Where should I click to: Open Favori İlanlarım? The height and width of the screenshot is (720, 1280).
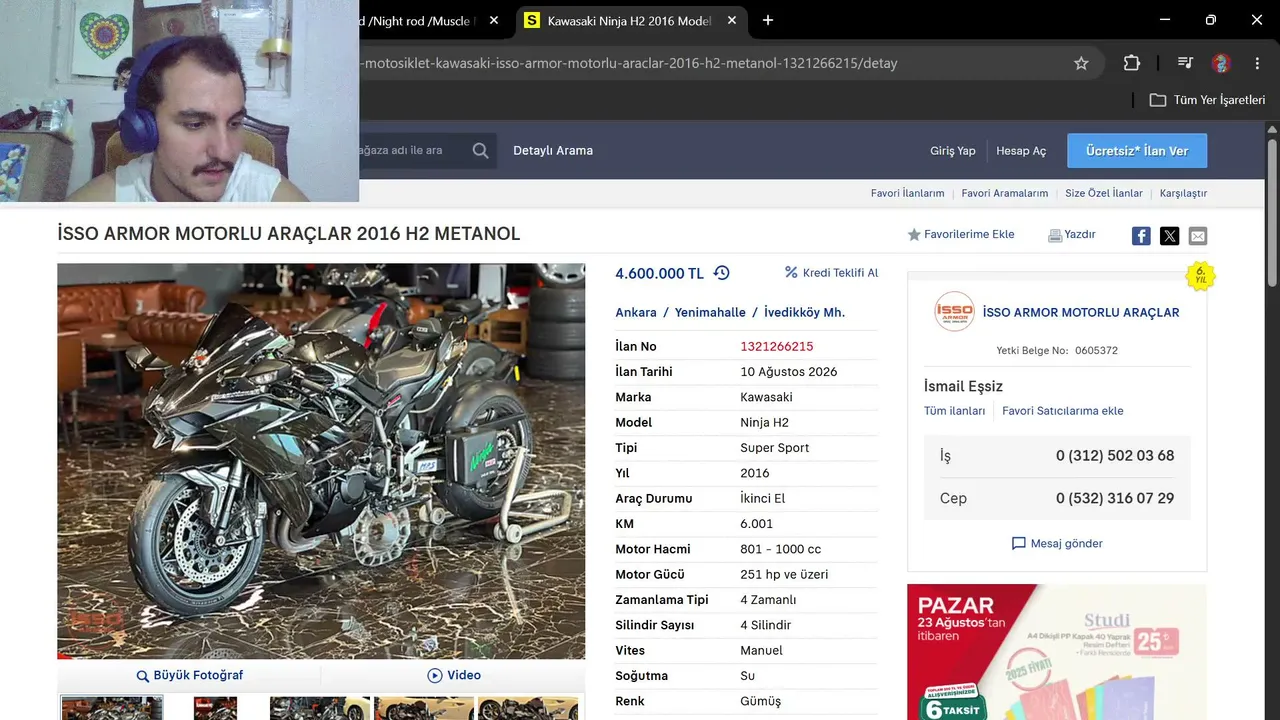tap(908, 193)
